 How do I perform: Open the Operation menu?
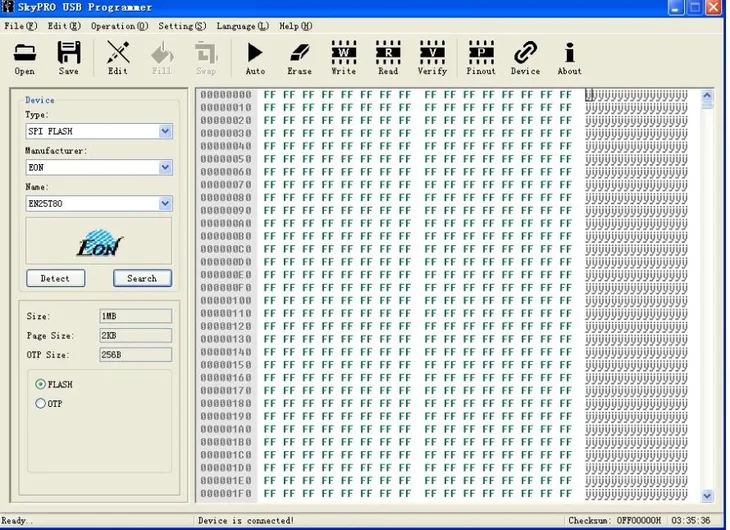point(119,26)
